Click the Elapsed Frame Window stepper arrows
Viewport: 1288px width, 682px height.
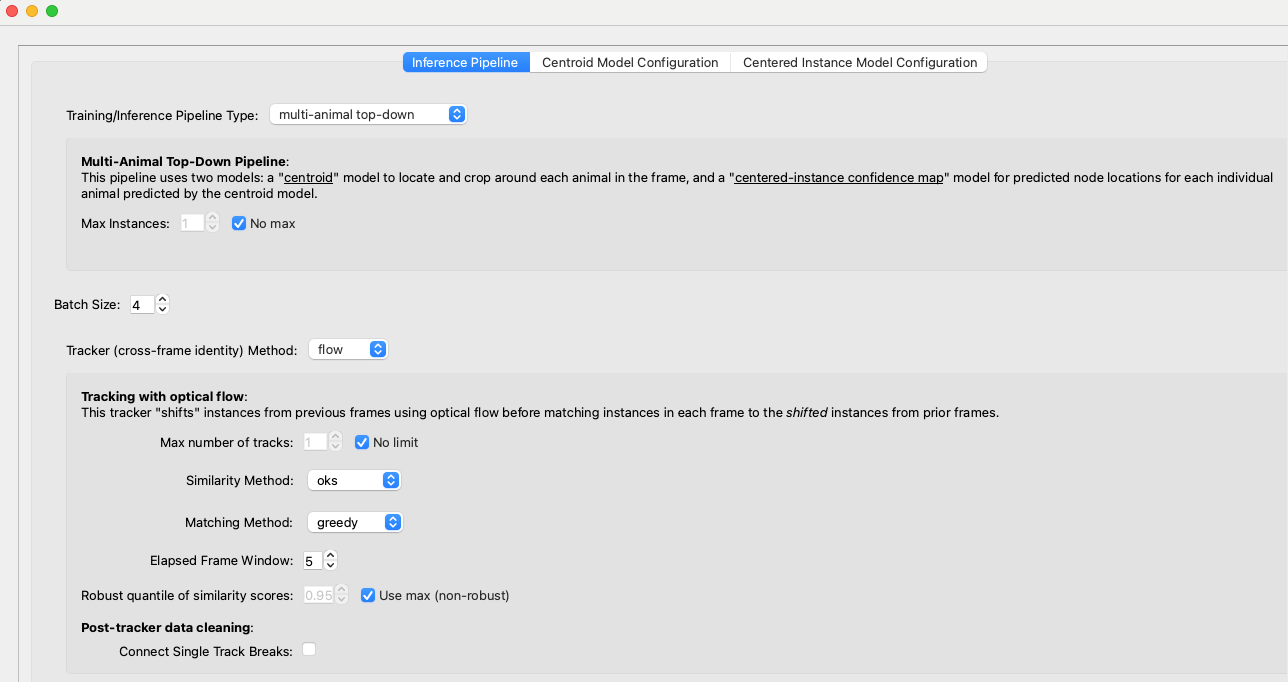click(x=331, y=561)
